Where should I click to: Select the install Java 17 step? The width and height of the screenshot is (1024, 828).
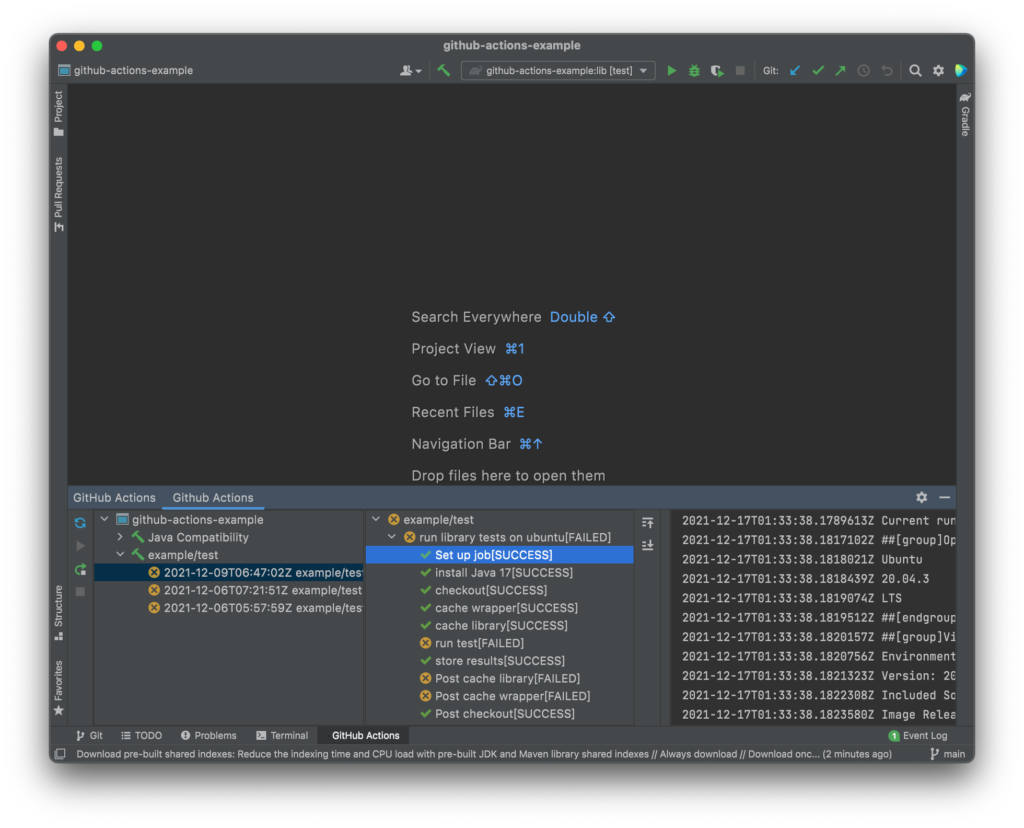[500, 573]
